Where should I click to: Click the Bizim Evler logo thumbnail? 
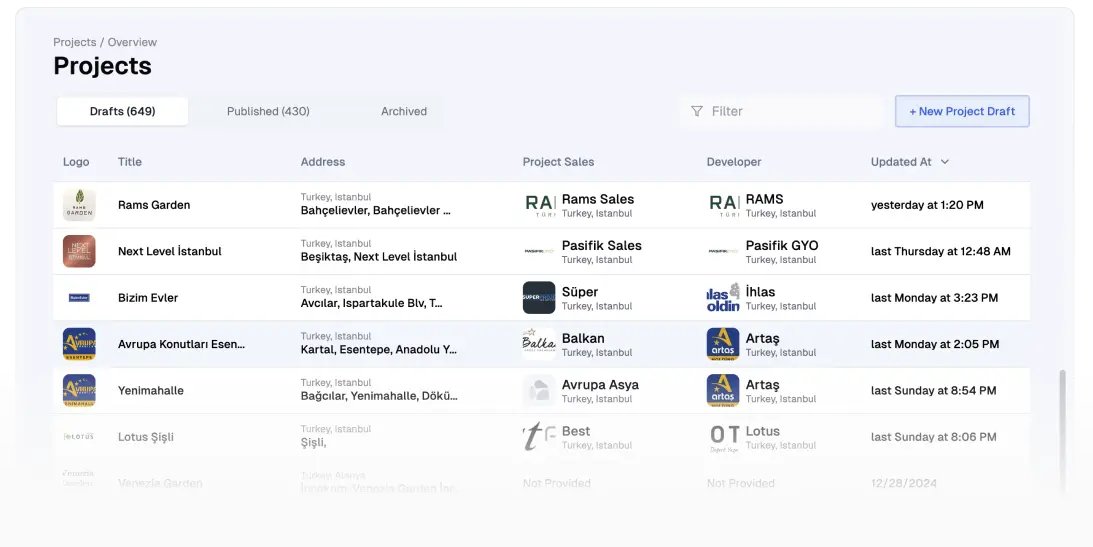click(x=79, y=298)
